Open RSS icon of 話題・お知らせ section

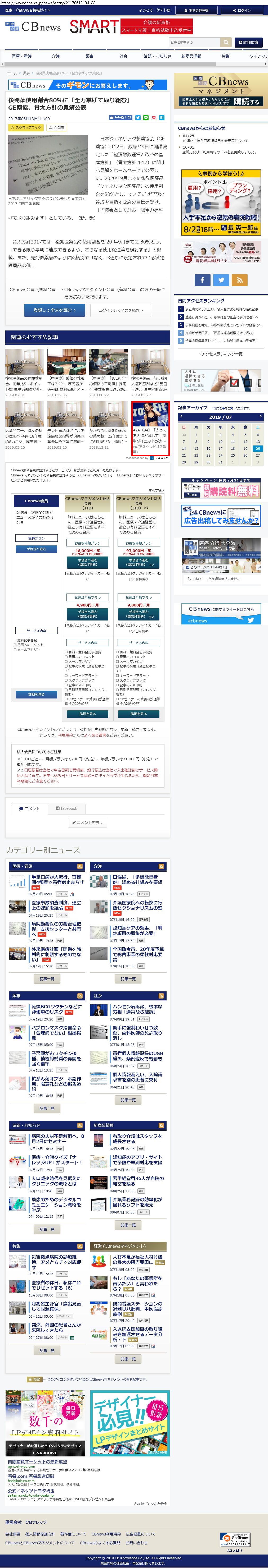(x=80, y=1125)
